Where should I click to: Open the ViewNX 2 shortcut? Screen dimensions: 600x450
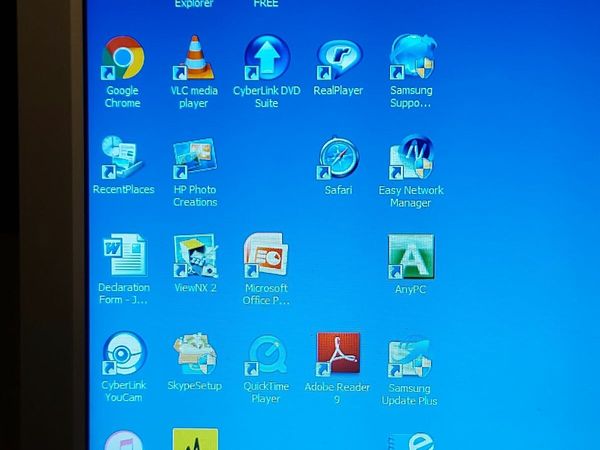pyautogui.click(x=195, y=257)
